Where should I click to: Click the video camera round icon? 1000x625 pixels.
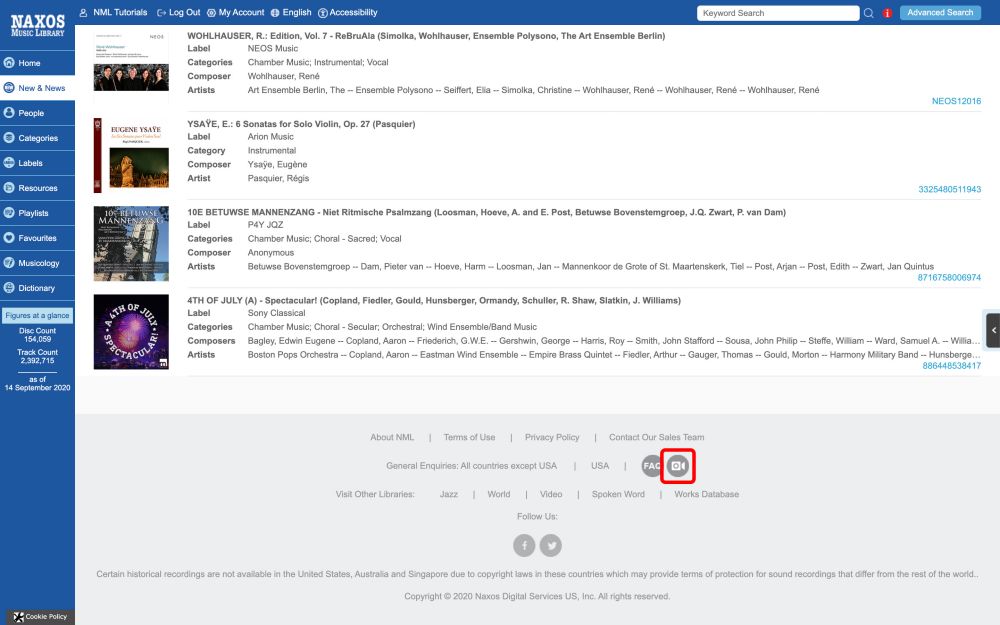tap(678, 466)
